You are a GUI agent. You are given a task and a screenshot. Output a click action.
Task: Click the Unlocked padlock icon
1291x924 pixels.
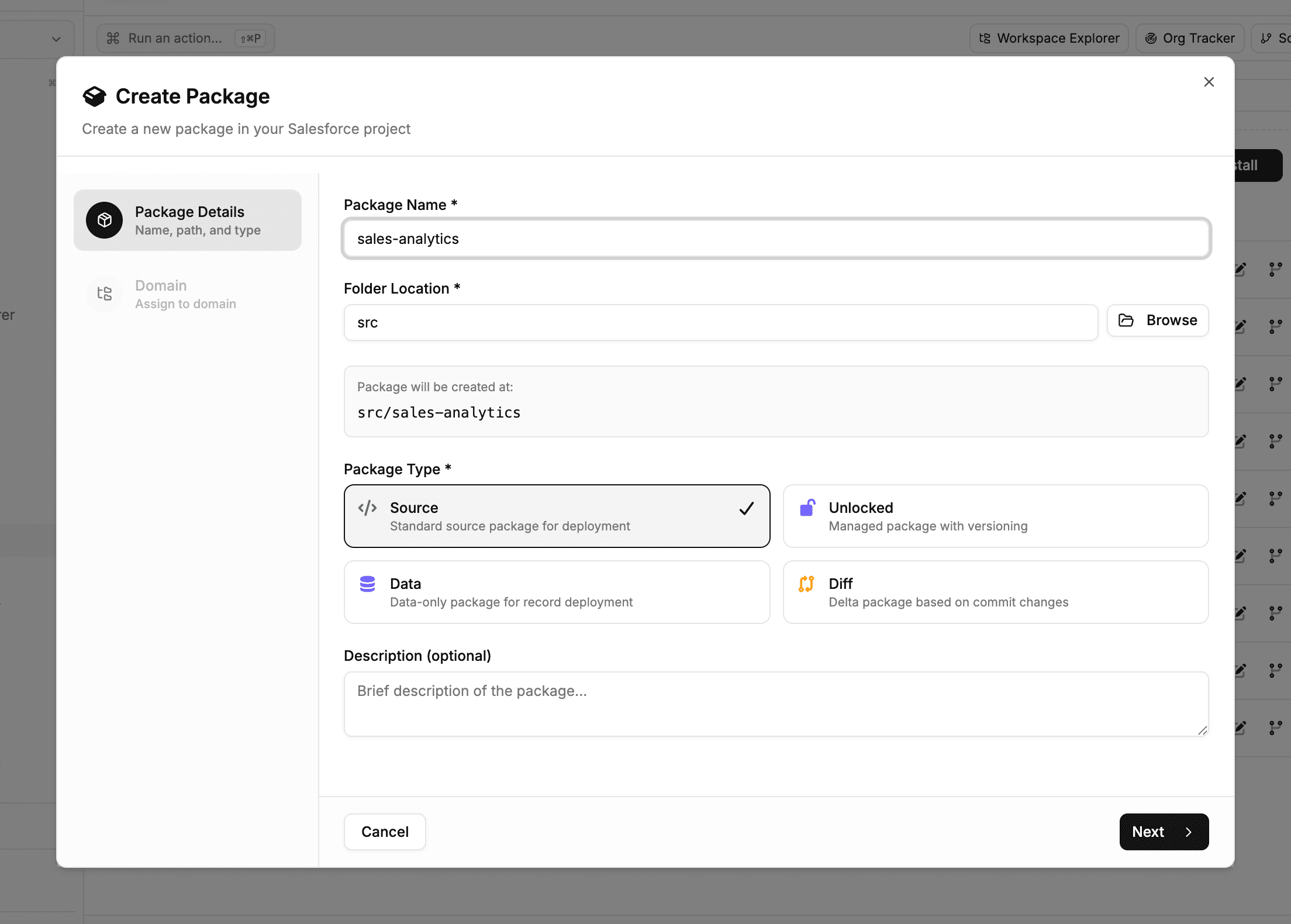coord(807,507)
